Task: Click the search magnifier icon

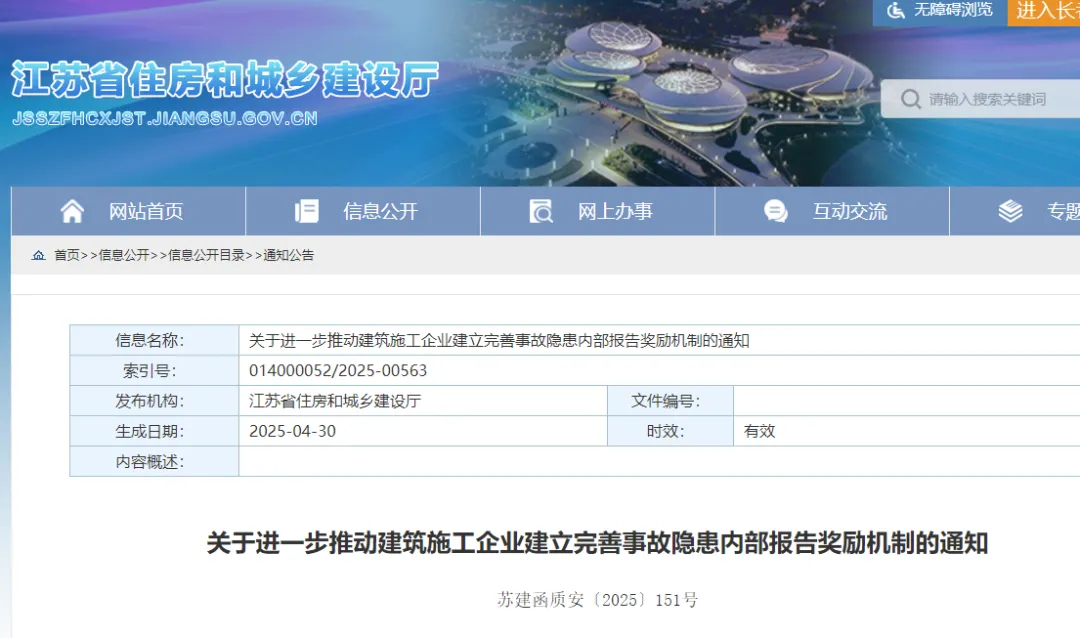Action: tap(911, 99)
